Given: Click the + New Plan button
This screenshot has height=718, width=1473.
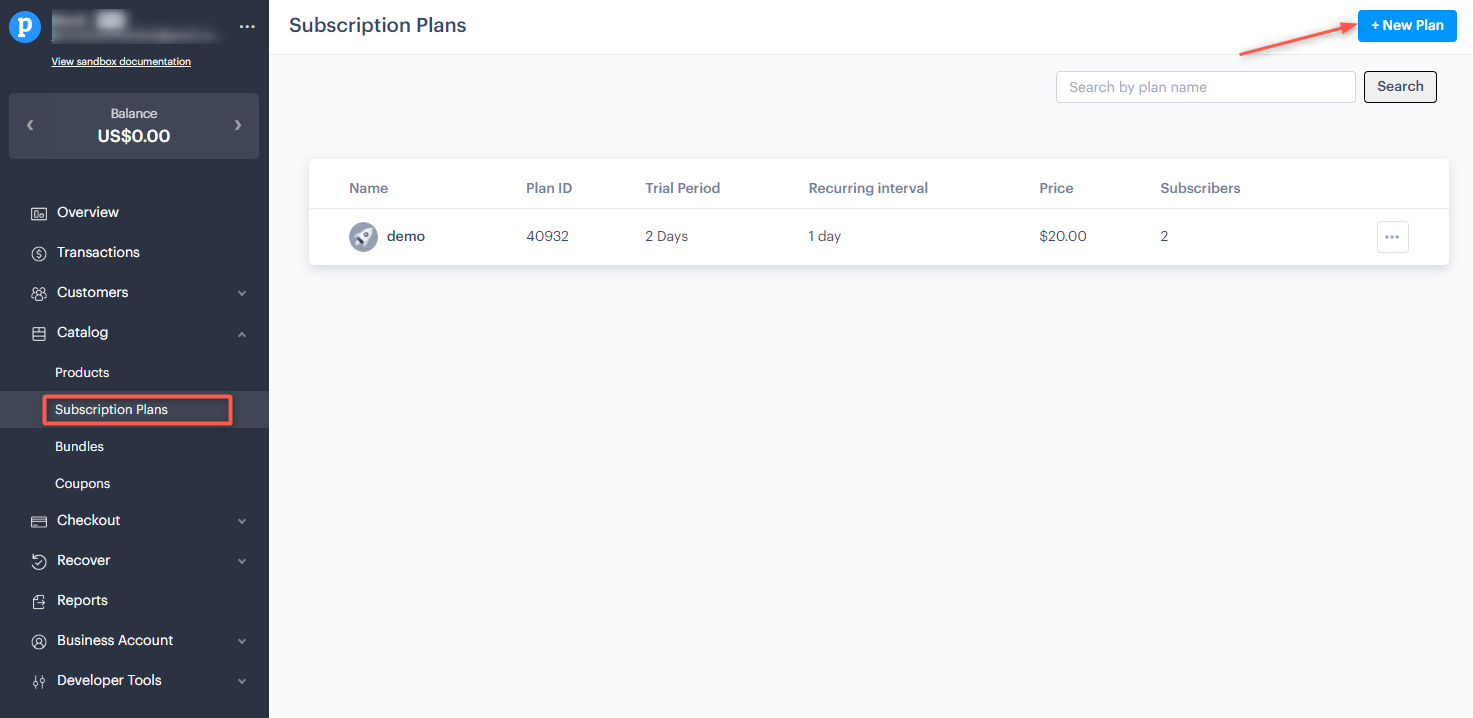Looking at the screenshot, I should coord(1406,25).
